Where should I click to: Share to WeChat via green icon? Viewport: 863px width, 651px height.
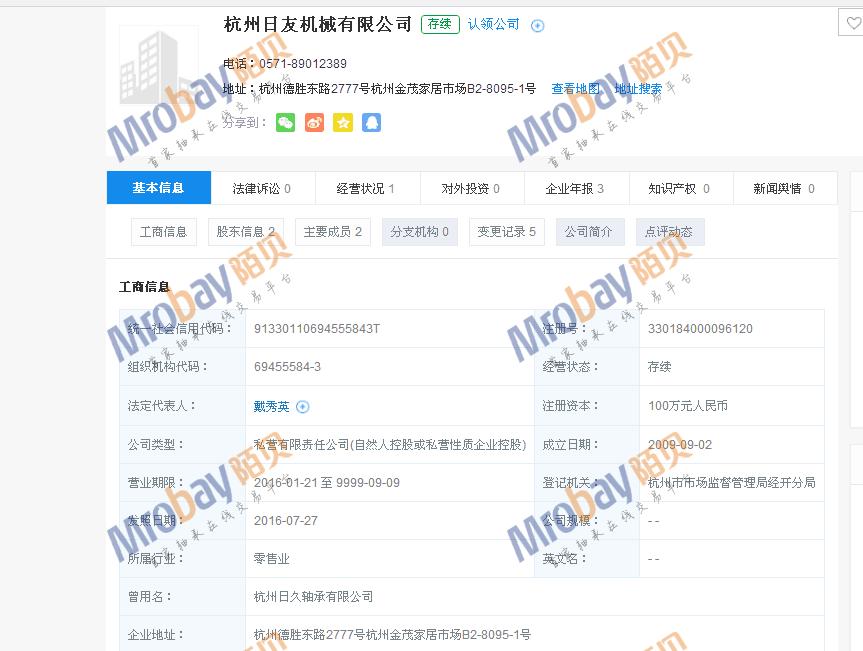(x=285, y=123)
